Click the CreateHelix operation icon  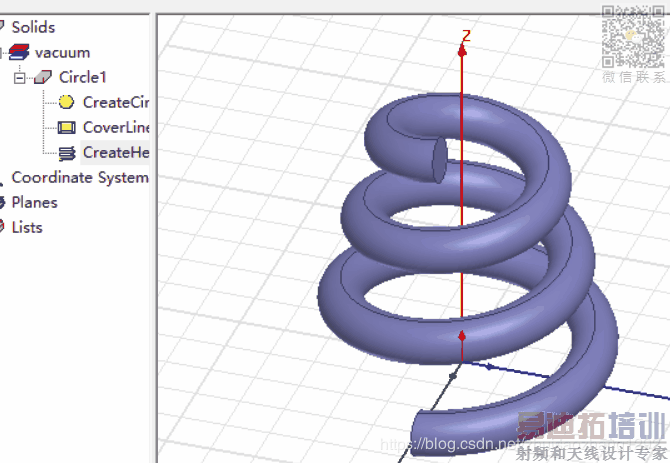[67, 153]
